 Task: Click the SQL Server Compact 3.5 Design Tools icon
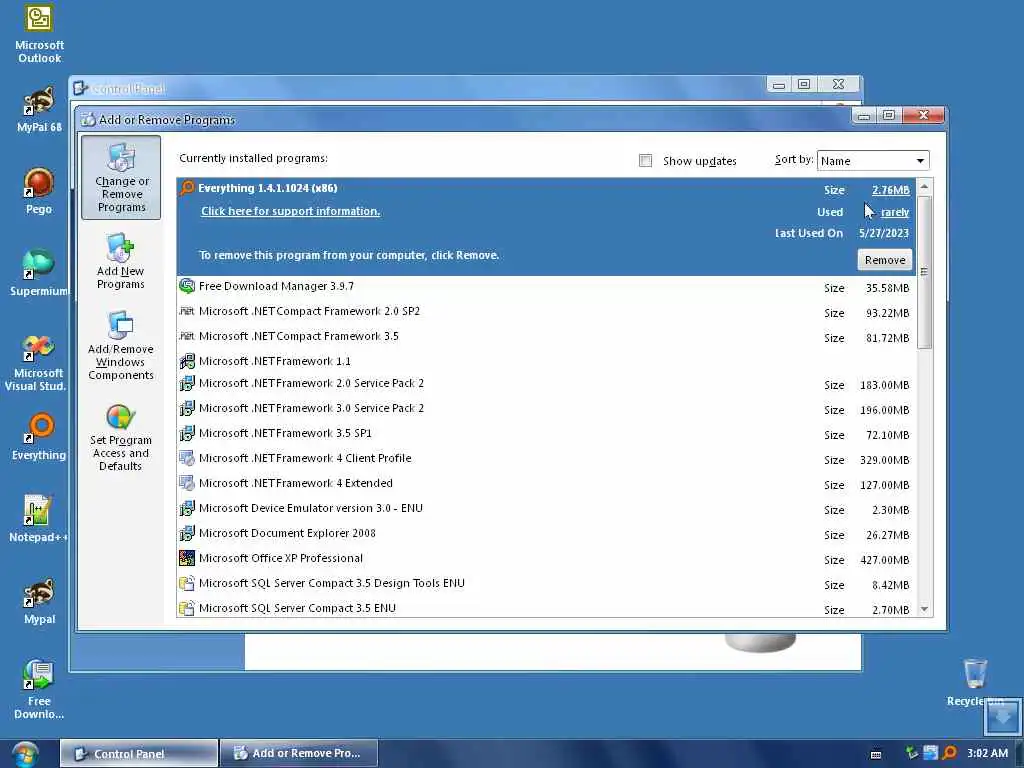(187, 583)
